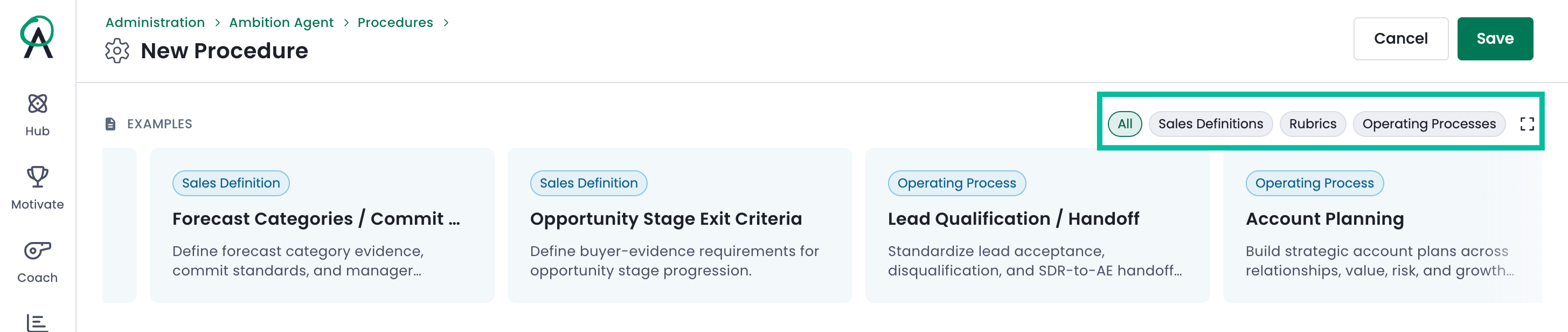This screenshot has height=332, width=1568.
Task: Select the Account Planning example card
Action: tap(1382, 225)
